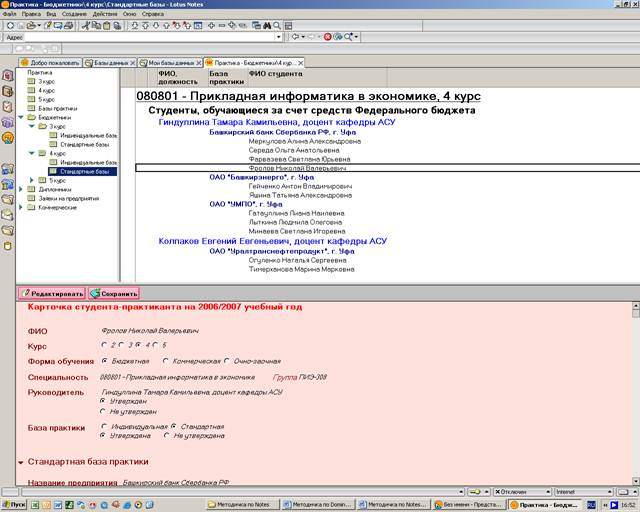
Task: Click the magnifier Search icon next to binoculars
Action: [x=277, y=26]
